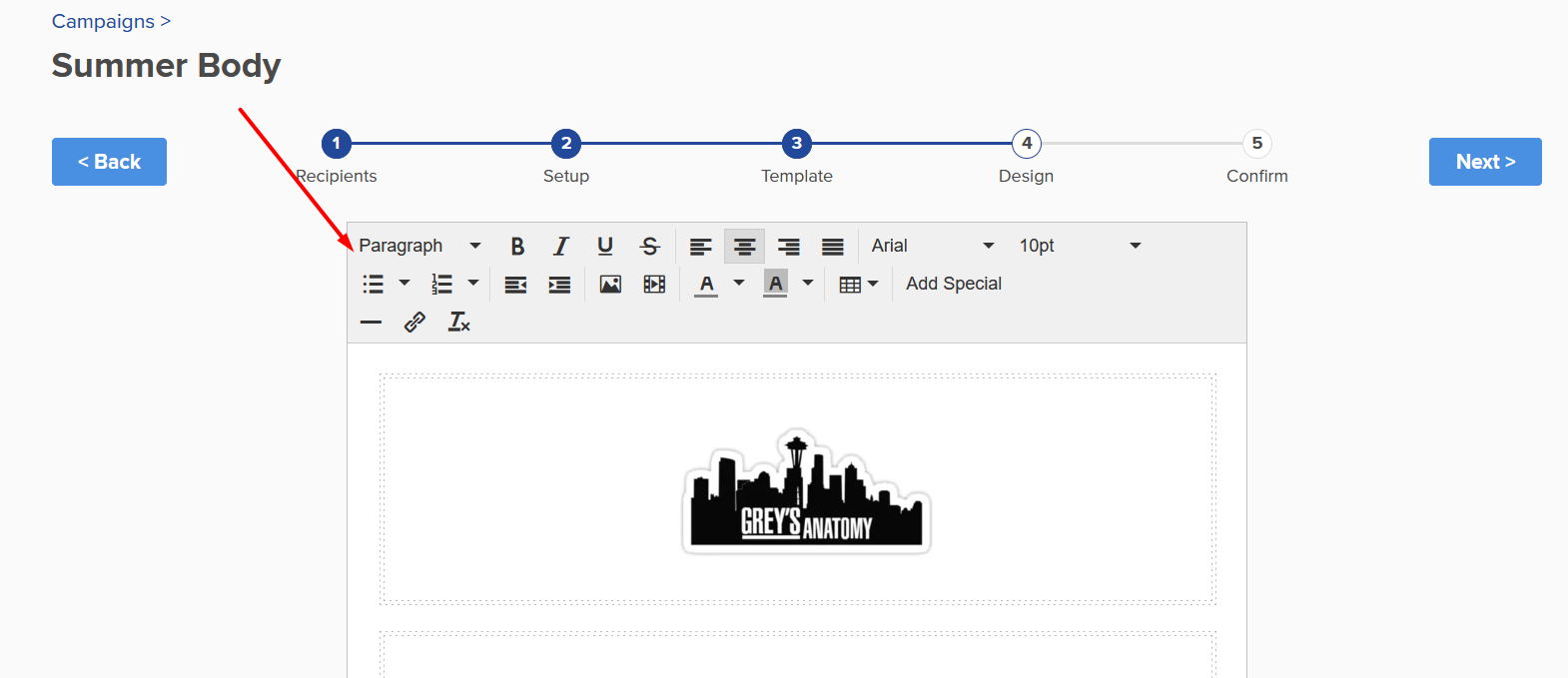
Task: Apply text color
Action: tap(707, 285)
